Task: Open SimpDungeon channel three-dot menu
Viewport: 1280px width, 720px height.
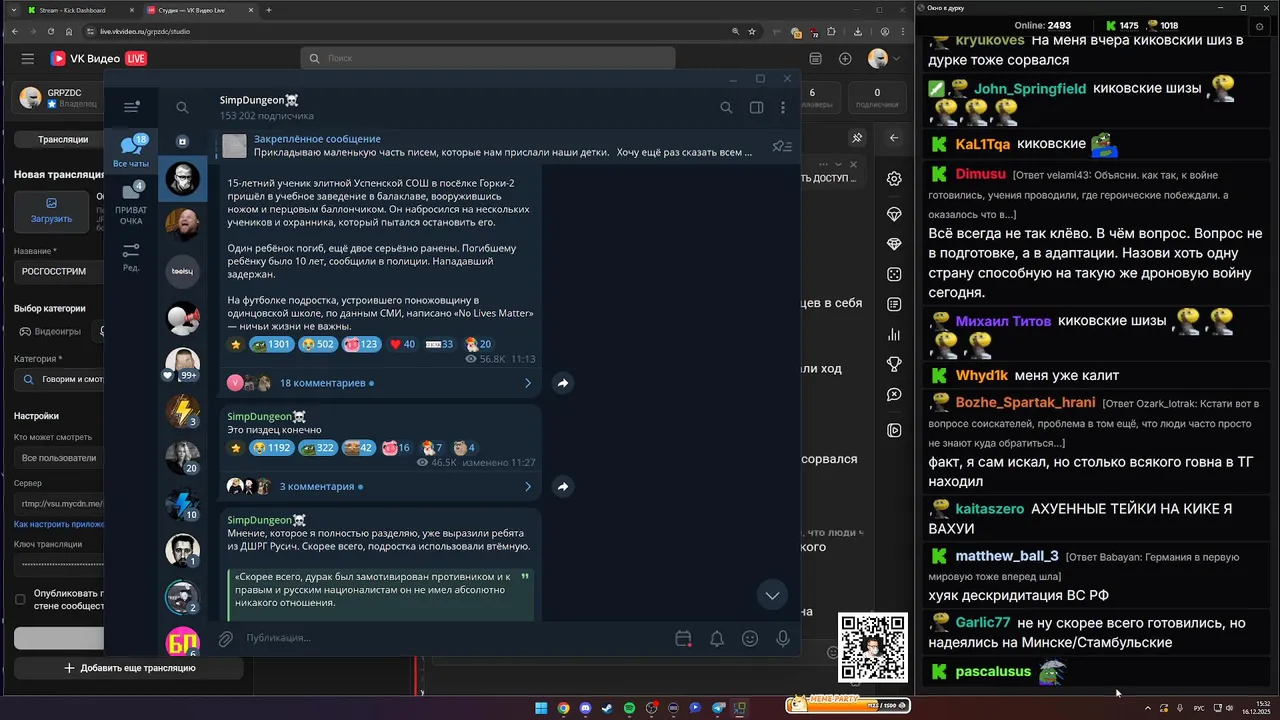Action: tap(783, 108)
